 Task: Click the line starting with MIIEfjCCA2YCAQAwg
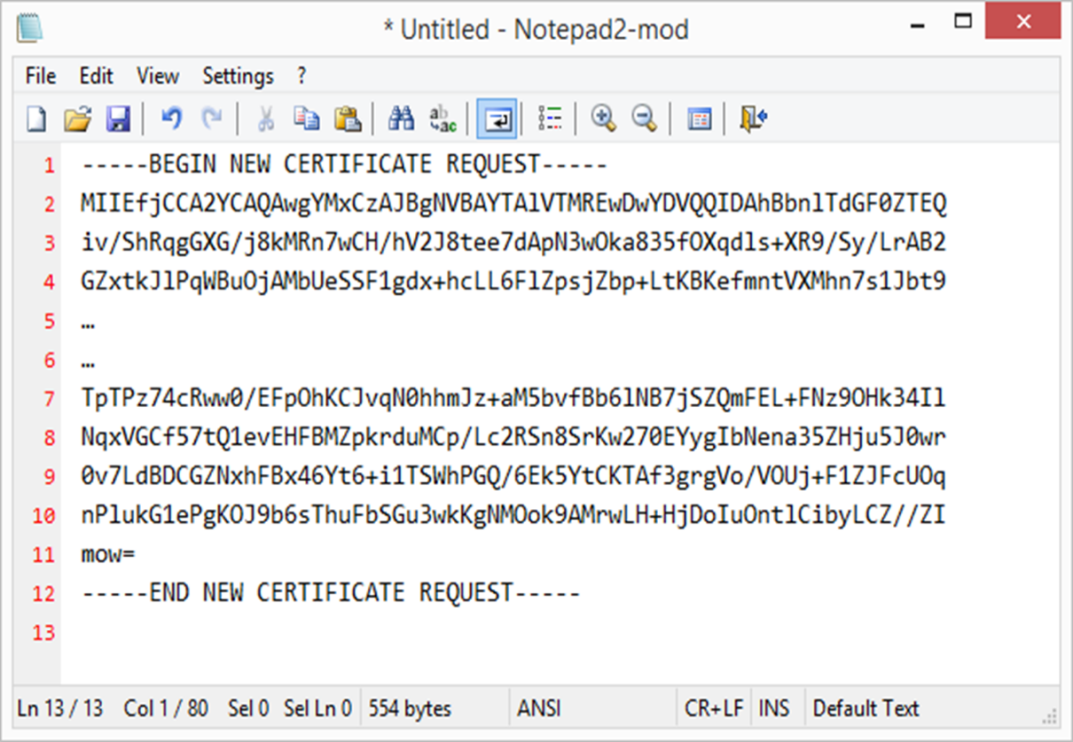pyautogui.click(x=513, y=203)
